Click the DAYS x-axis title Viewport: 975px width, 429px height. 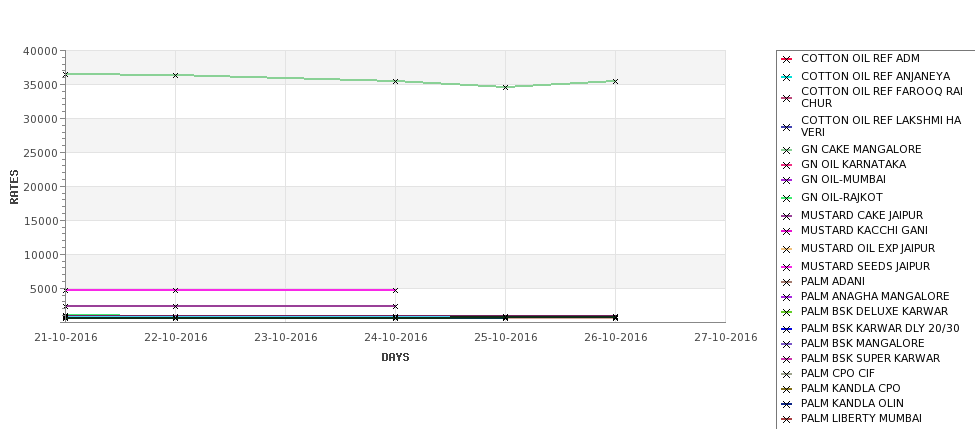click(395, 358)
